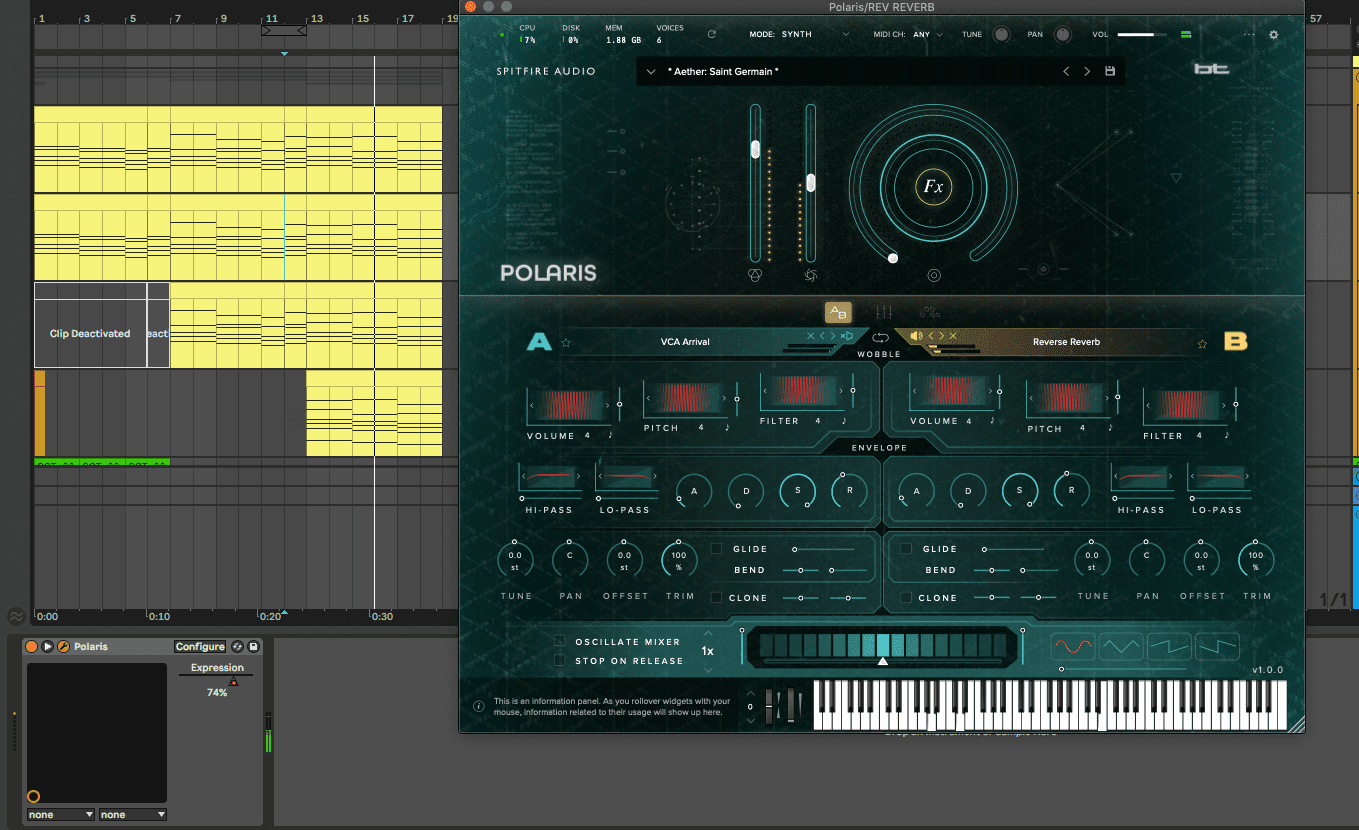Click the central Fx button

pyautogui.click(x=933, y=187)
